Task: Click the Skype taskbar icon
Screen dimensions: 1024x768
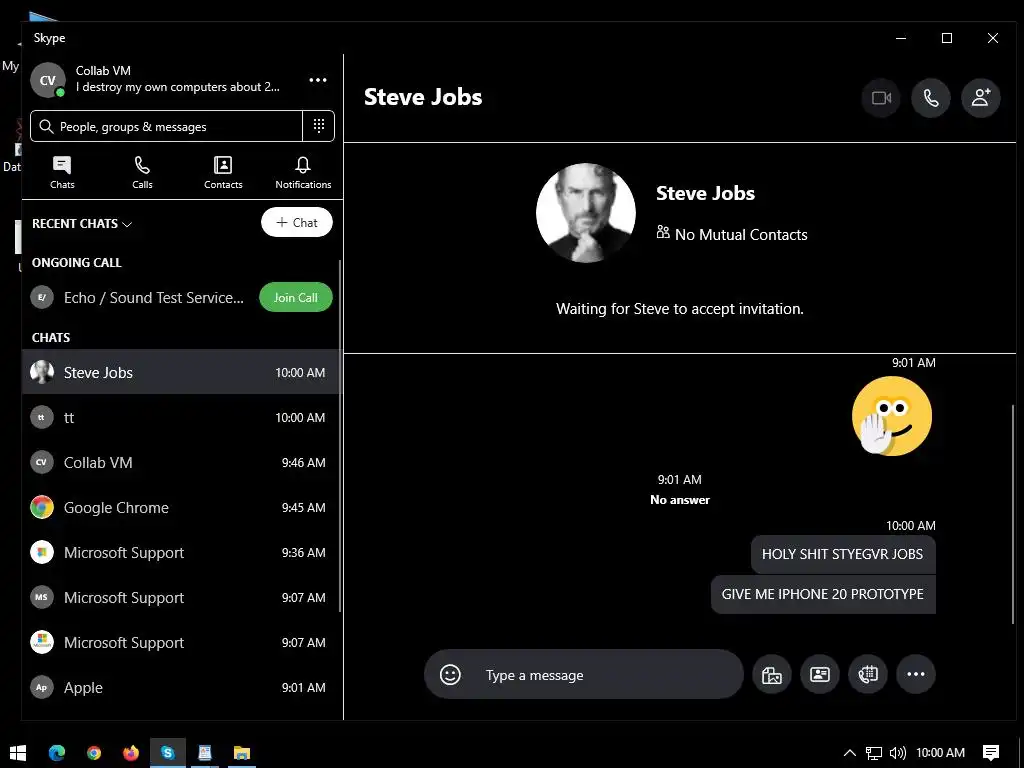Action: click(168, 753)
